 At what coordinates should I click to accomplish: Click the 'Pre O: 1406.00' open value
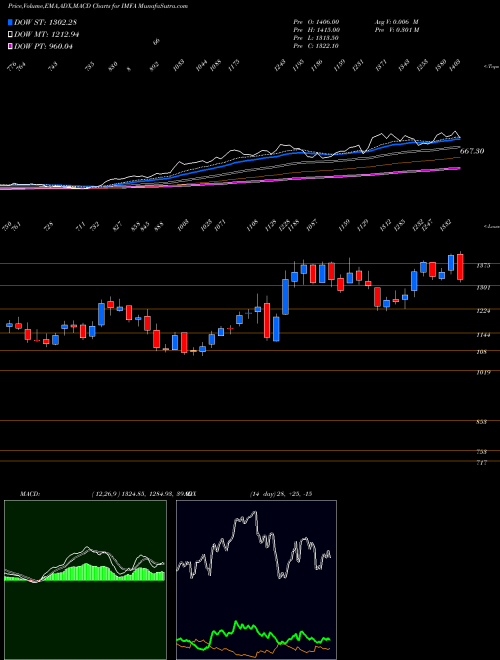click(x=316, y=22)
